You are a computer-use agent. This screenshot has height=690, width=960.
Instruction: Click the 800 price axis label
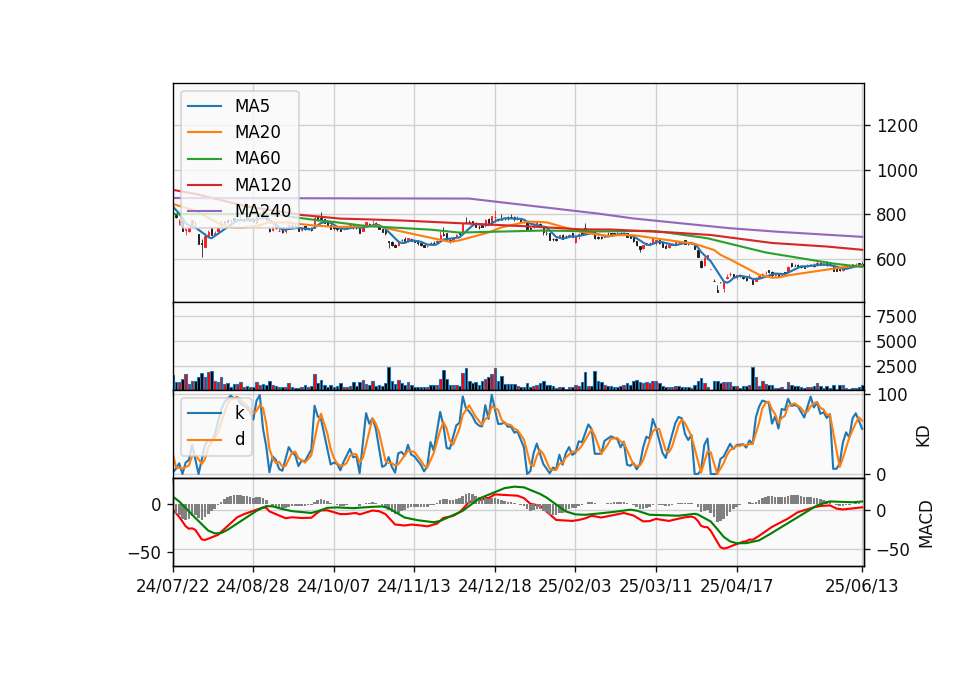(x=891, y=215)
